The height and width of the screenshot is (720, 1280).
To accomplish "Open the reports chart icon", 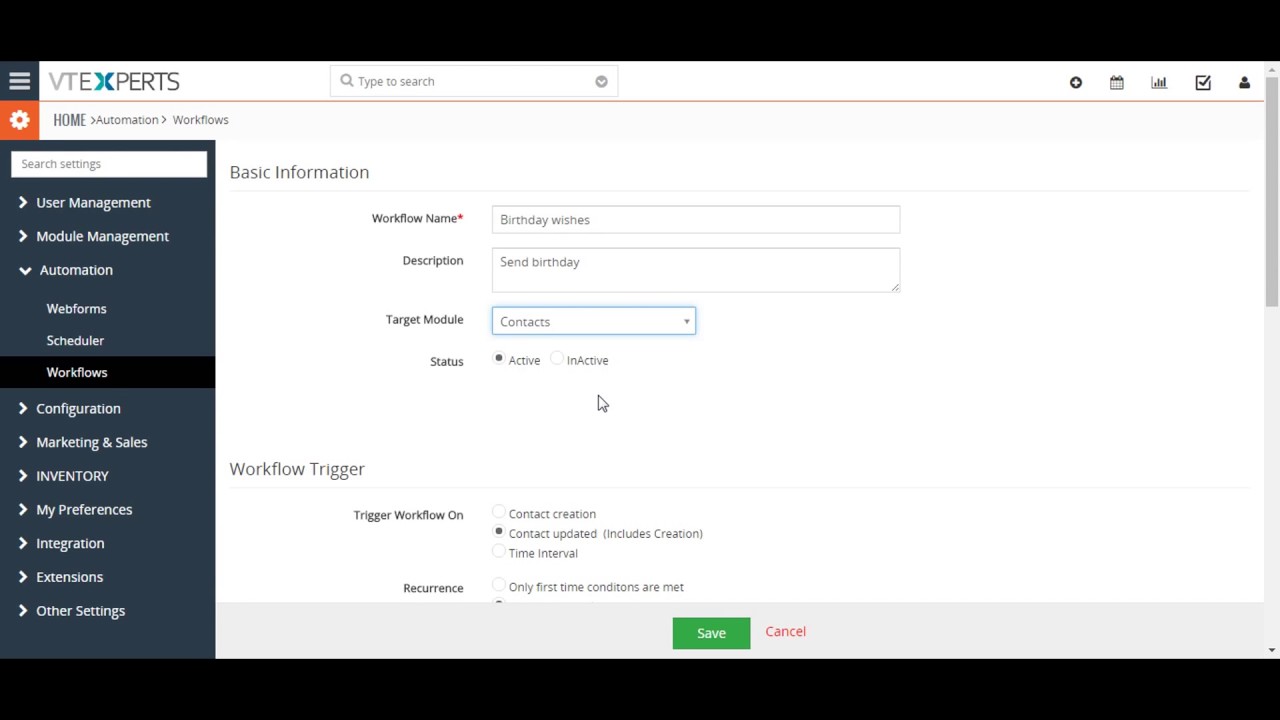I will tap(1159, 82).
